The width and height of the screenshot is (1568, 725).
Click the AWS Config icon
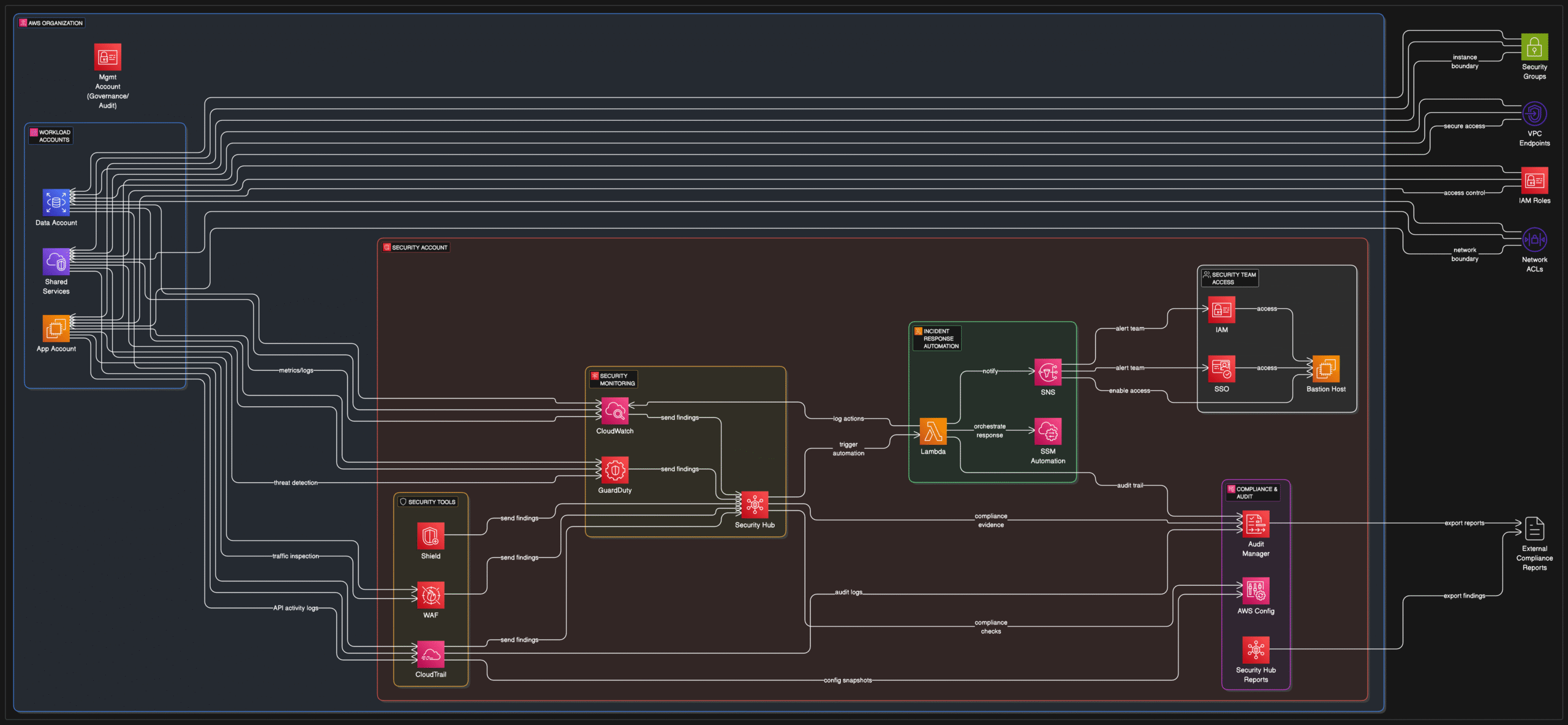1256,591
